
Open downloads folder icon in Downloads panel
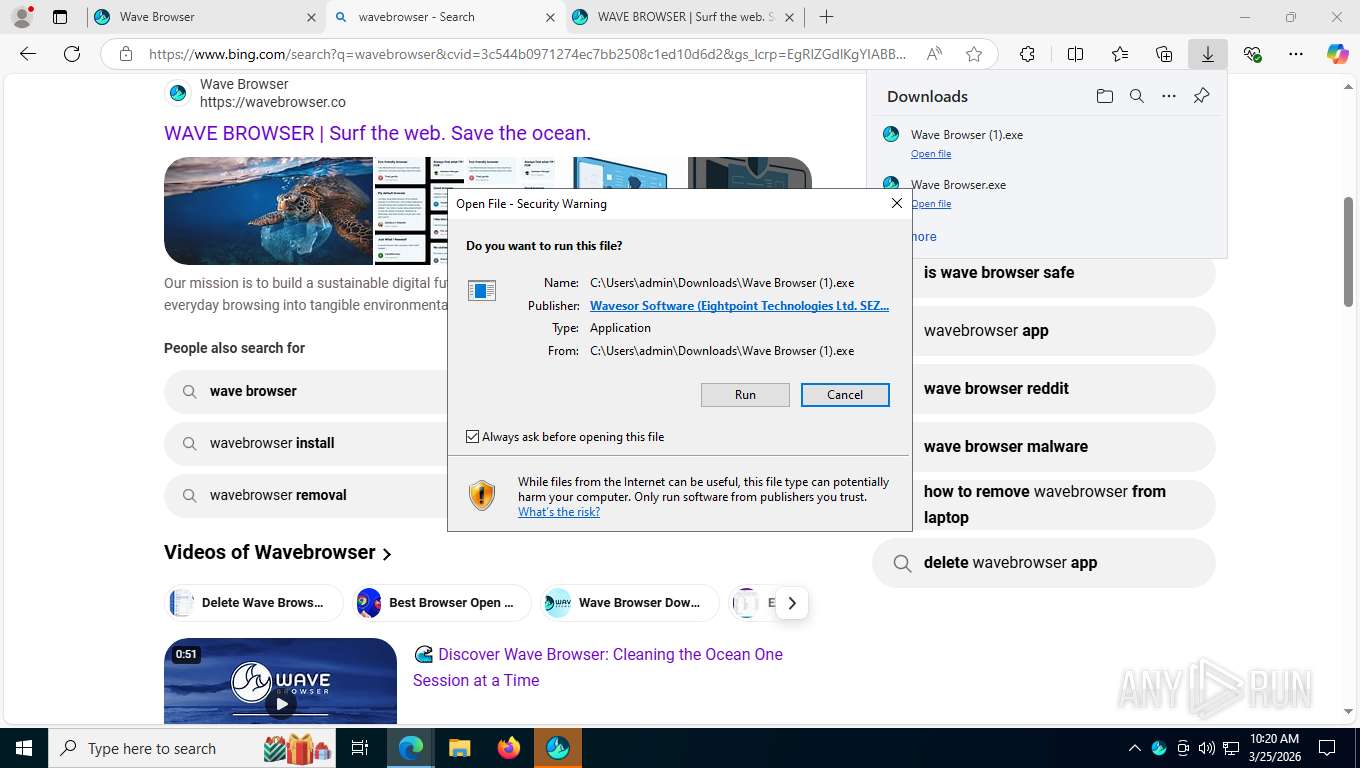tap(1104, 96)
